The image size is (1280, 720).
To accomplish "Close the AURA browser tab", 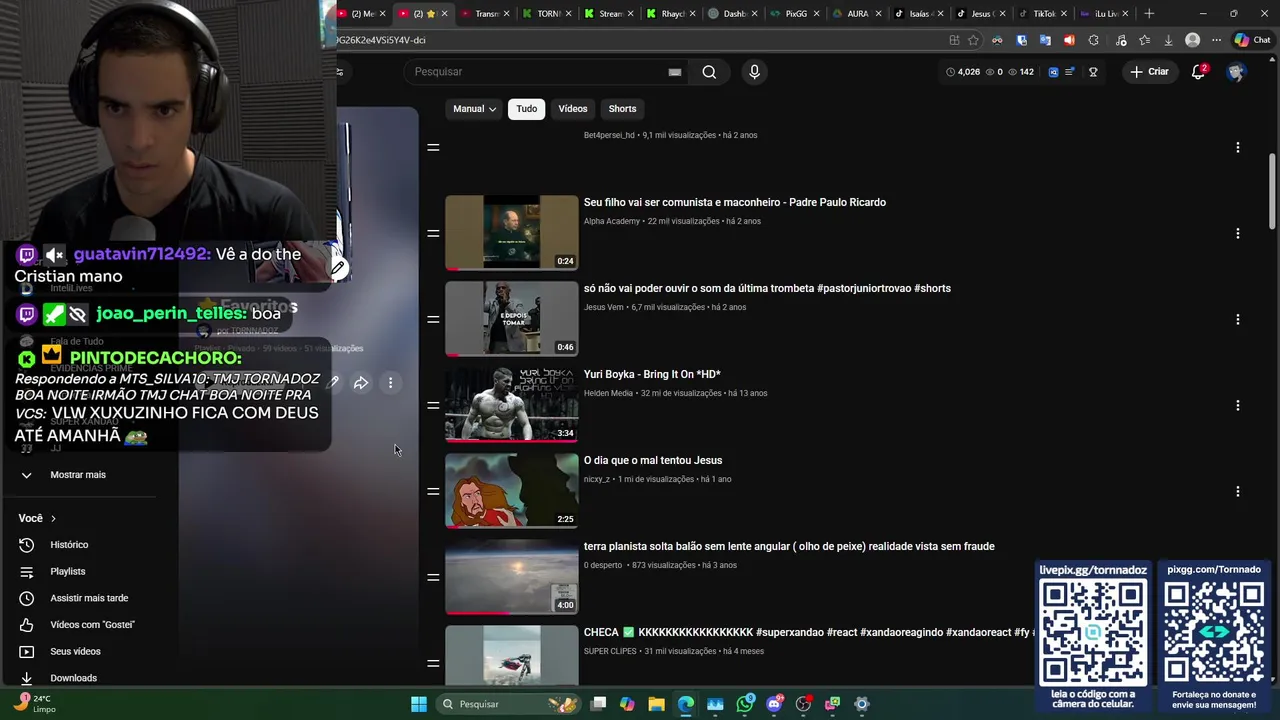I will coord(878,14).
